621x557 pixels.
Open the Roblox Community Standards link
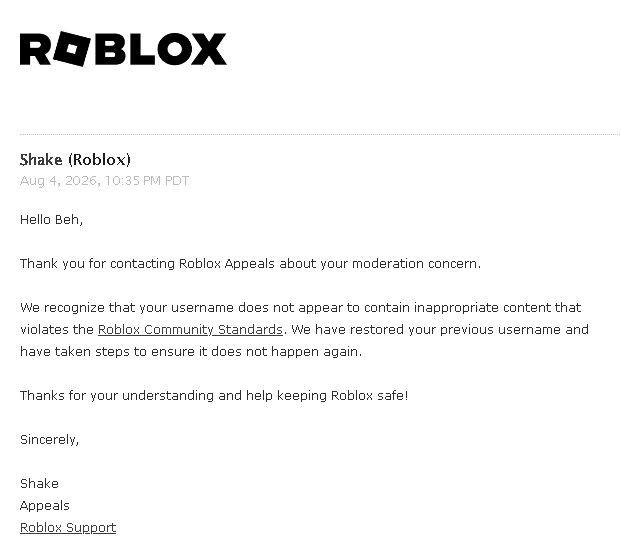[x=190, y=330]
